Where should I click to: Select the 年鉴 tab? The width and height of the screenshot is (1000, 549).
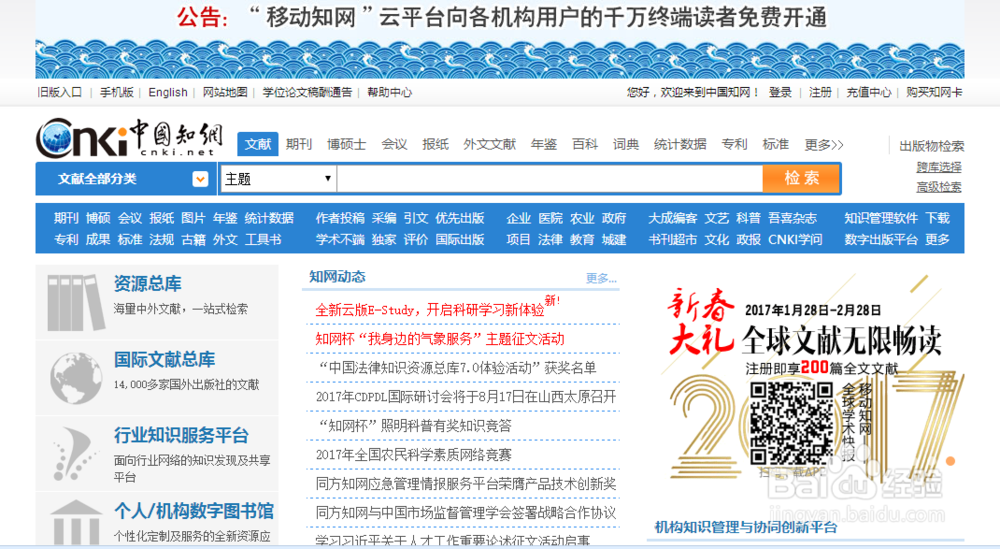[x=543, y=145]
